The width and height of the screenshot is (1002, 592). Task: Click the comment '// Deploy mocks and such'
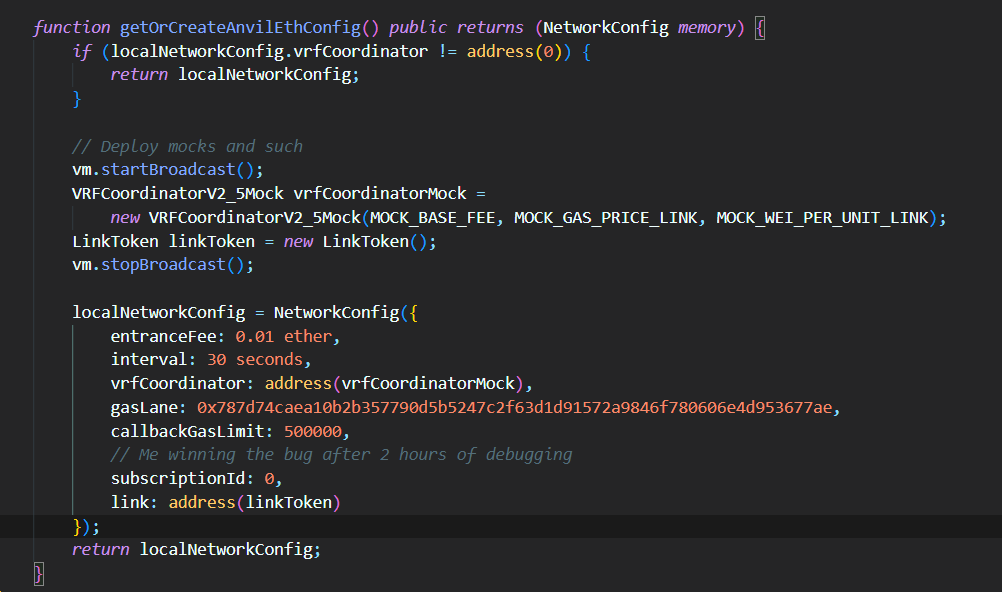click(187, 146)
